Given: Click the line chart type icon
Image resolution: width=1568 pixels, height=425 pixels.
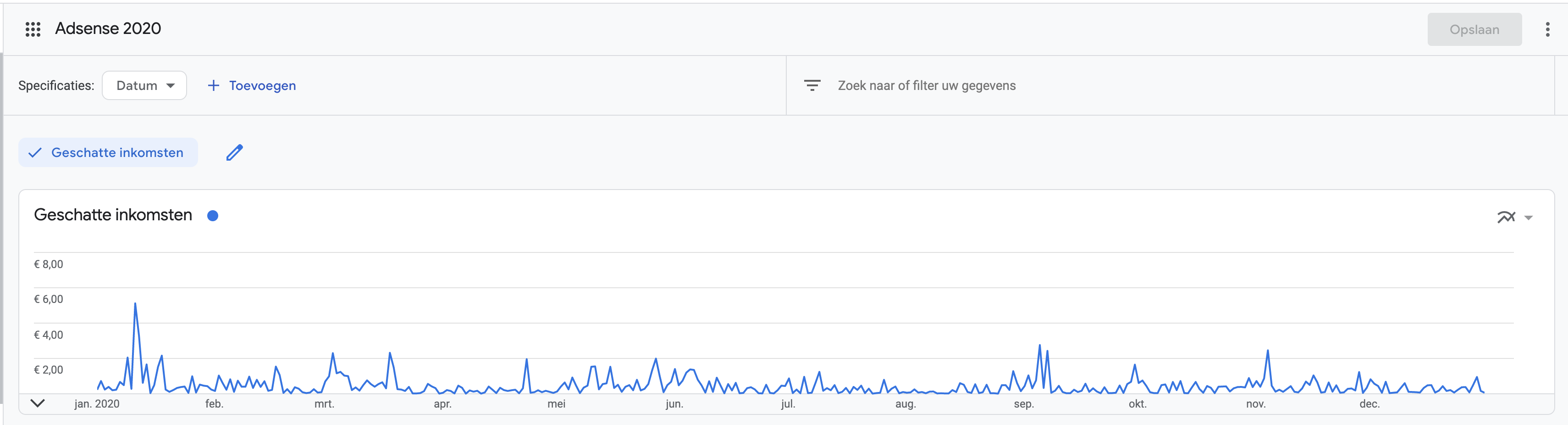Looking at the screenshot, I should [1506, 217].
